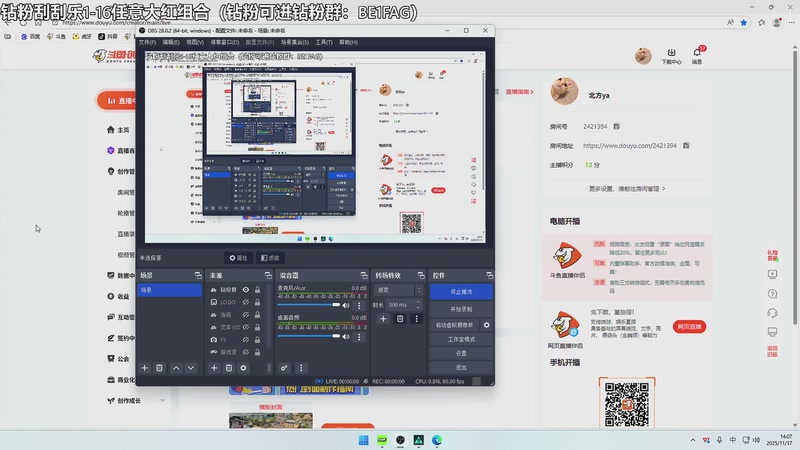Delete the transition with the trash icon

coord(400,319)
